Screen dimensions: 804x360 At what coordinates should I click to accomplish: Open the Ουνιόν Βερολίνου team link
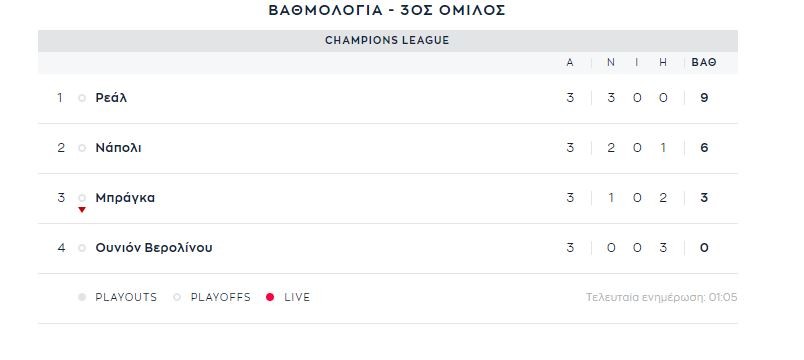coord(154,248)
